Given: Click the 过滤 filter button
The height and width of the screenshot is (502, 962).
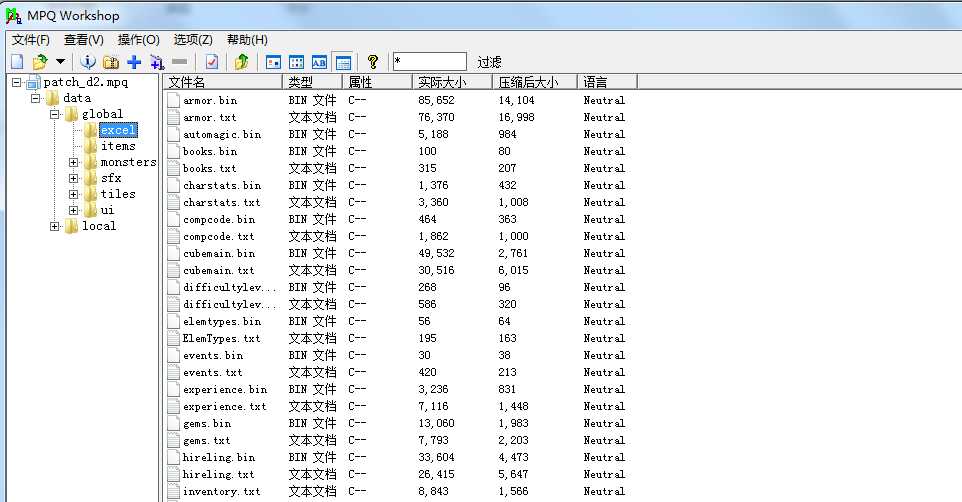Looking at the screenshot, I should [490, 62].
